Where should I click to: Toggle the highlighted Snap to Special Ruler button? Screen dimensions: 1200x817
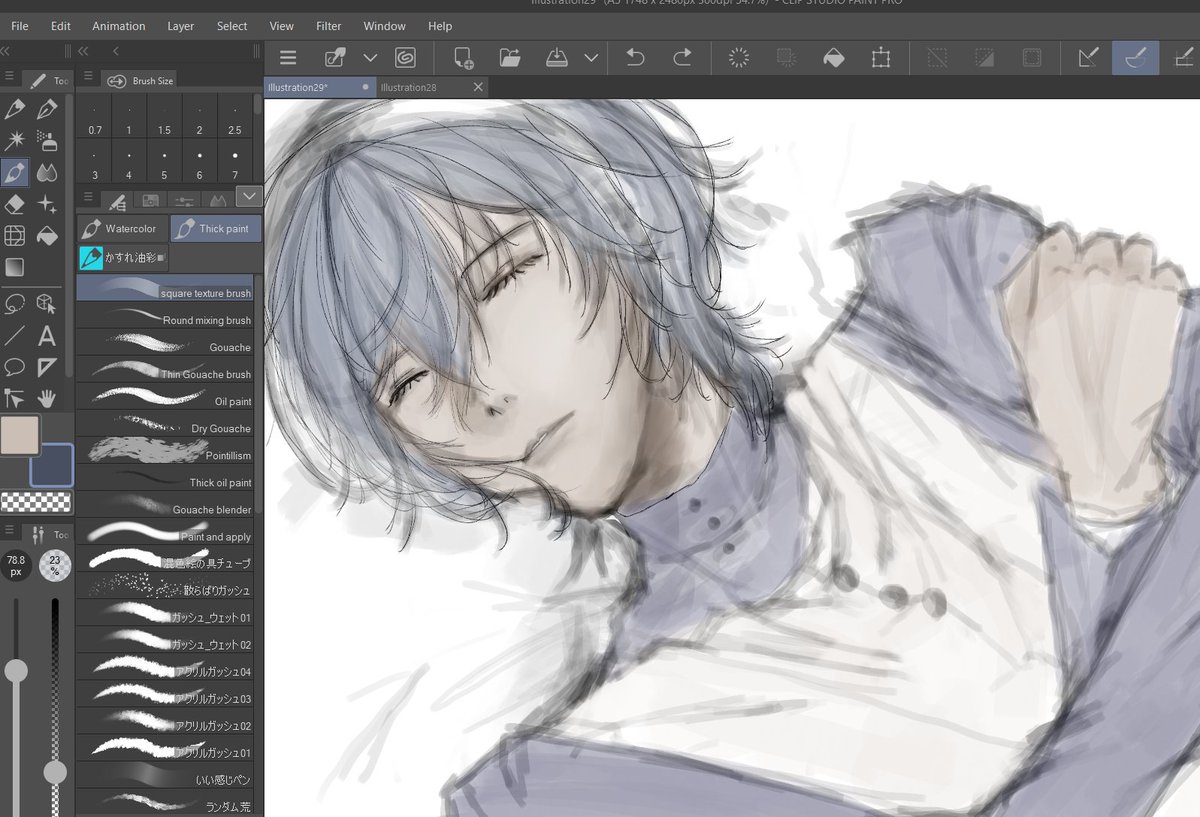click(1135, 58)
